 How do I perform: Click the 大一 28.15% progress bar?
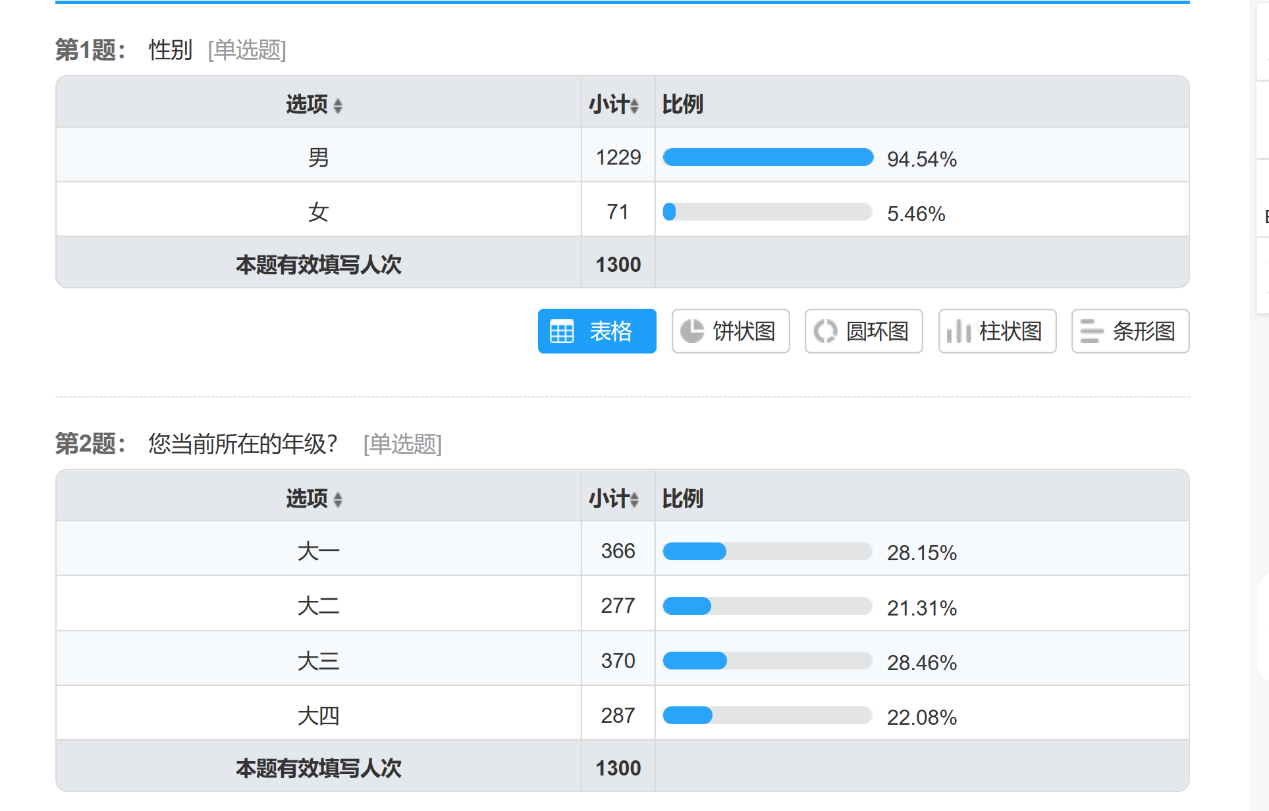[x=767, y=551]
